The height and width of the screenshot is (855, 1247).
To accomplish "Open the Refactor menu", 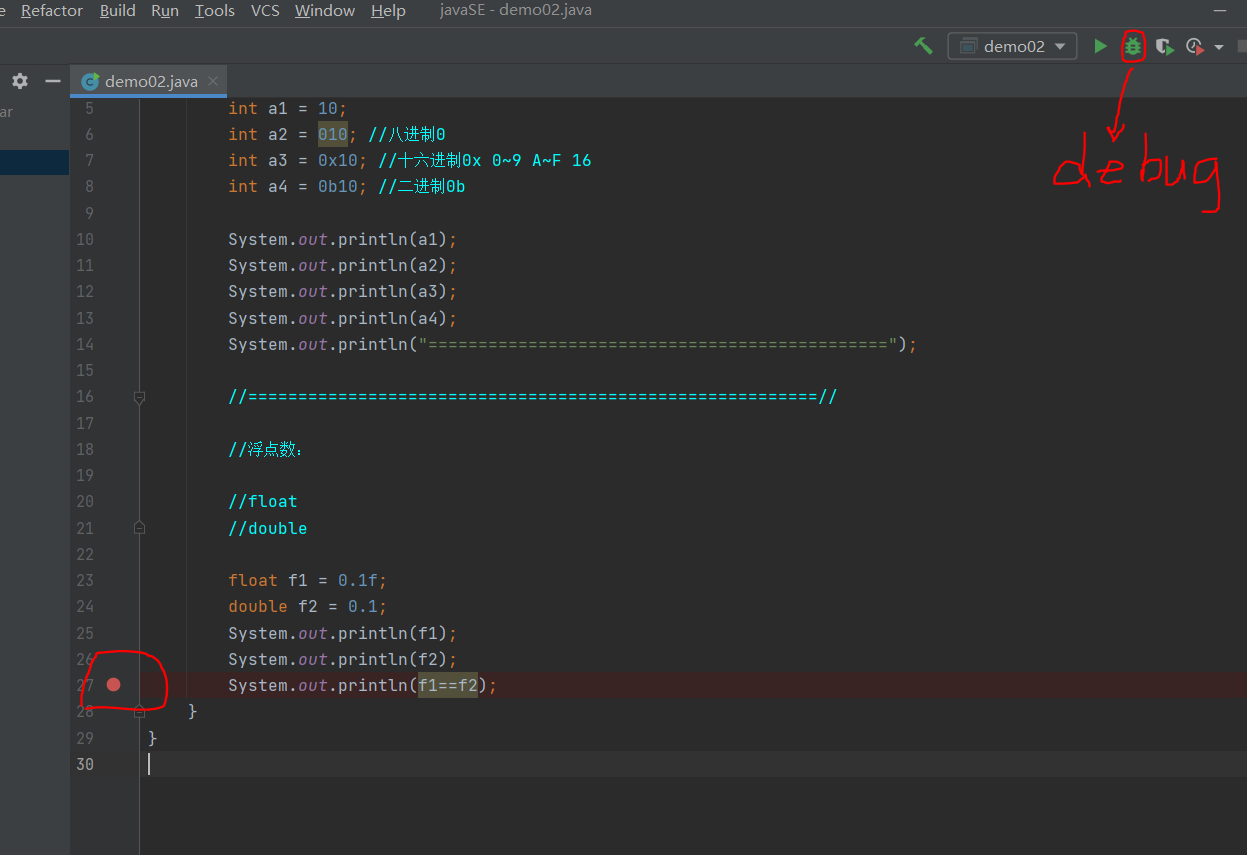I will click(52, 11).
